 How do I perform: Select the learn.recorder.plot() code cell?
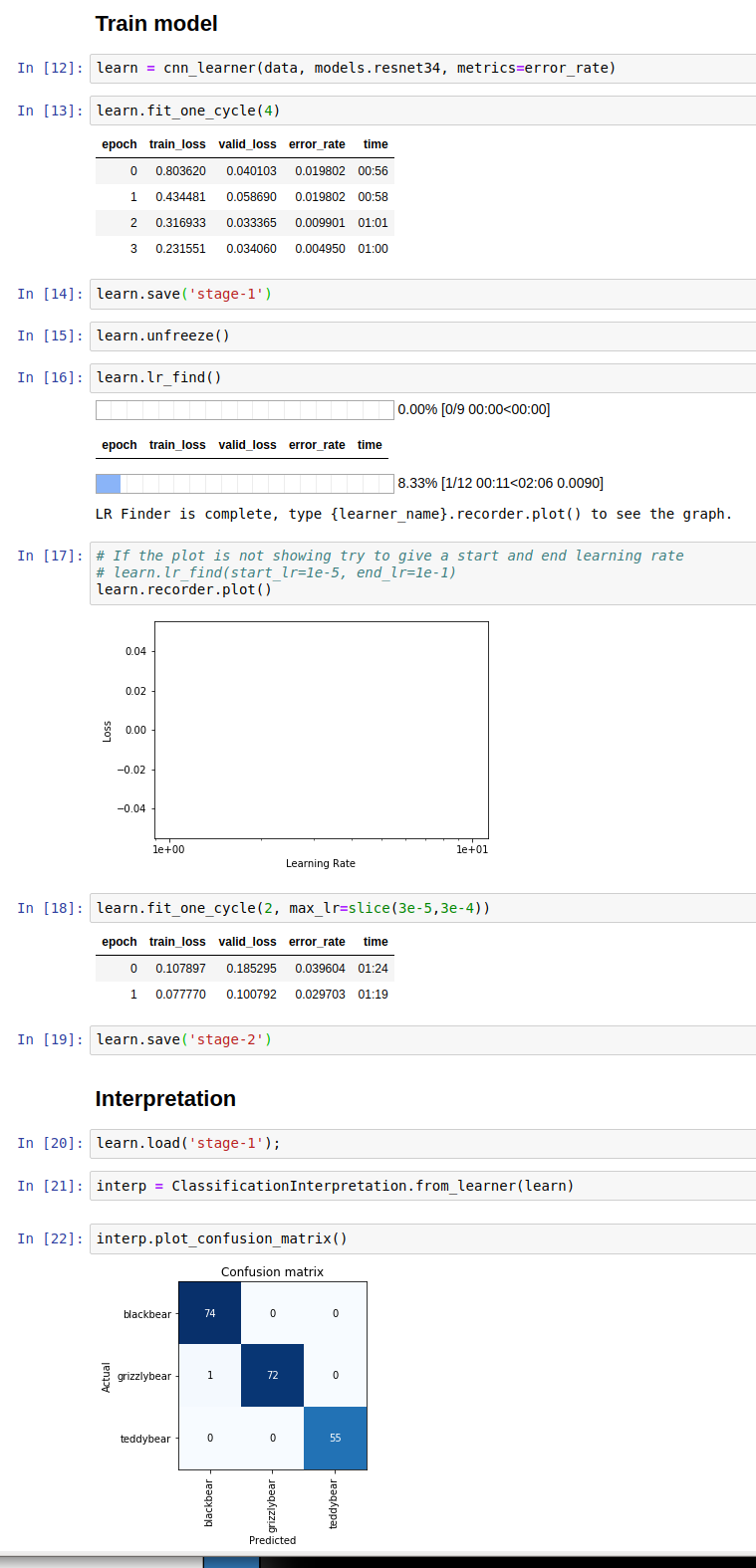coord(422,572)
